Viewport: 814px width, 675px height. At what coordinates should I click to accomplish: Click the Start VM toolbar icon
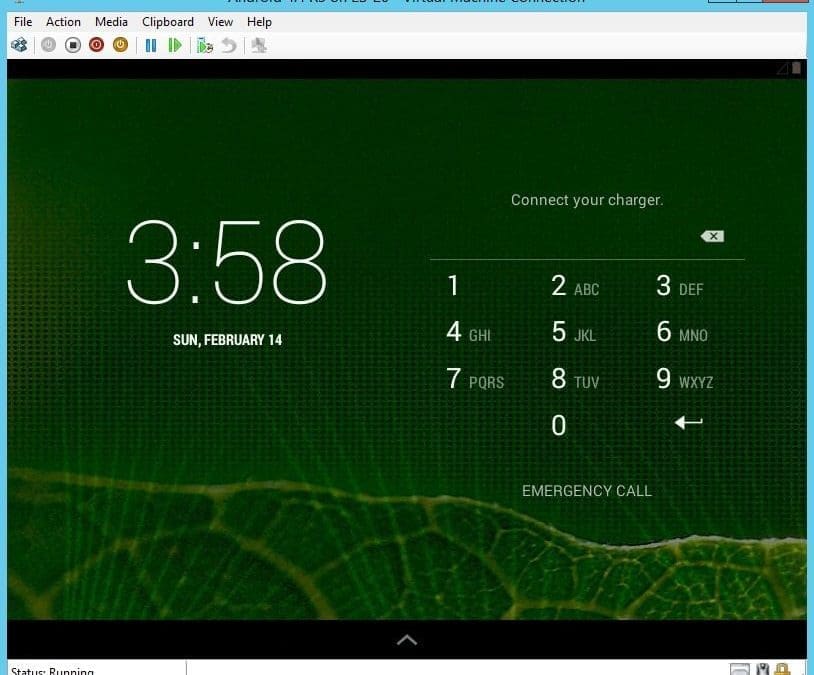point(48,46)
